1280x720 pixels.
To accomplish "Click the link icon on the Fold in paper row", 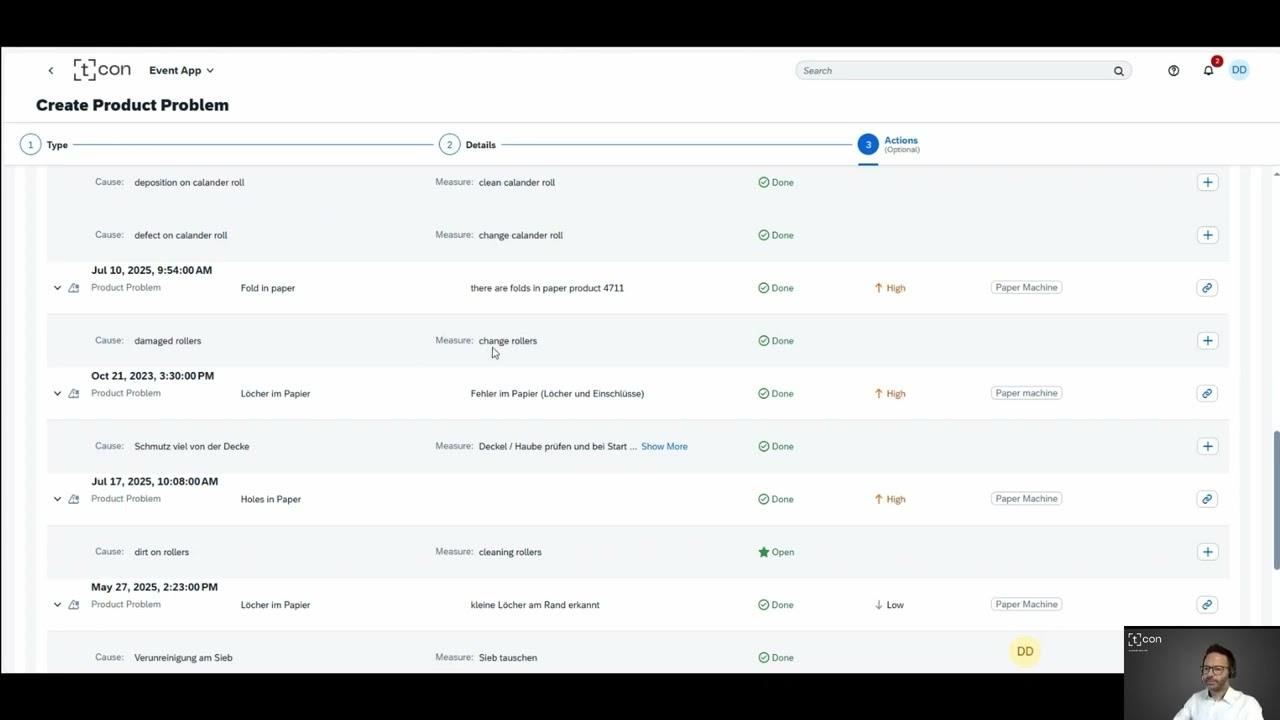I will (1207, 287).
